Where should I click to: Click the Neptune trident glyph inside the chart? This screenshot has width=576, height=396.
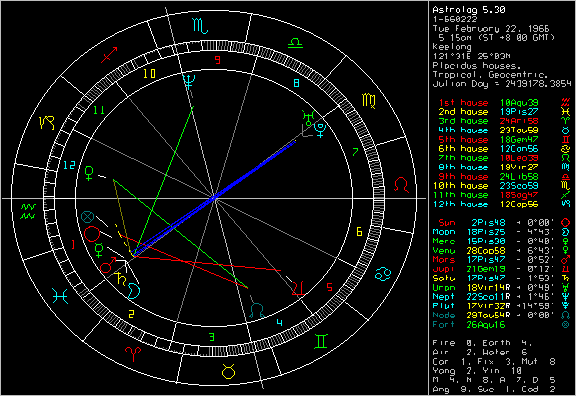(x=189, y=82)
